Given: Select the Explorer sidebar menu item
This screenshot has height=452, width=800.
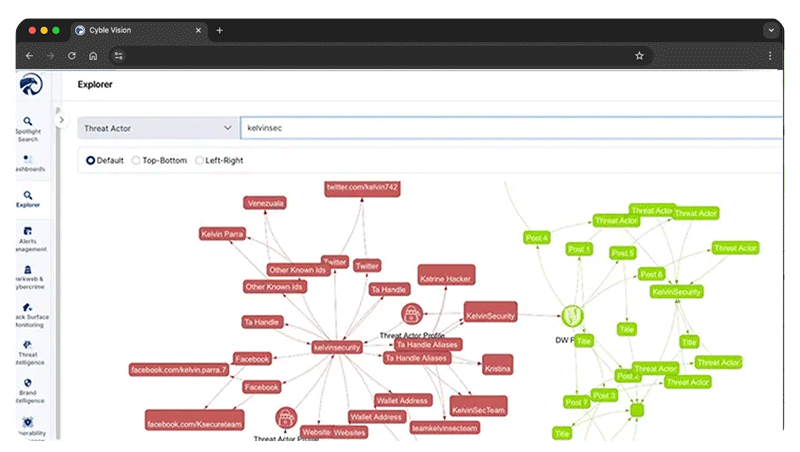Looking at the screenshot, I should click(28, 199).
